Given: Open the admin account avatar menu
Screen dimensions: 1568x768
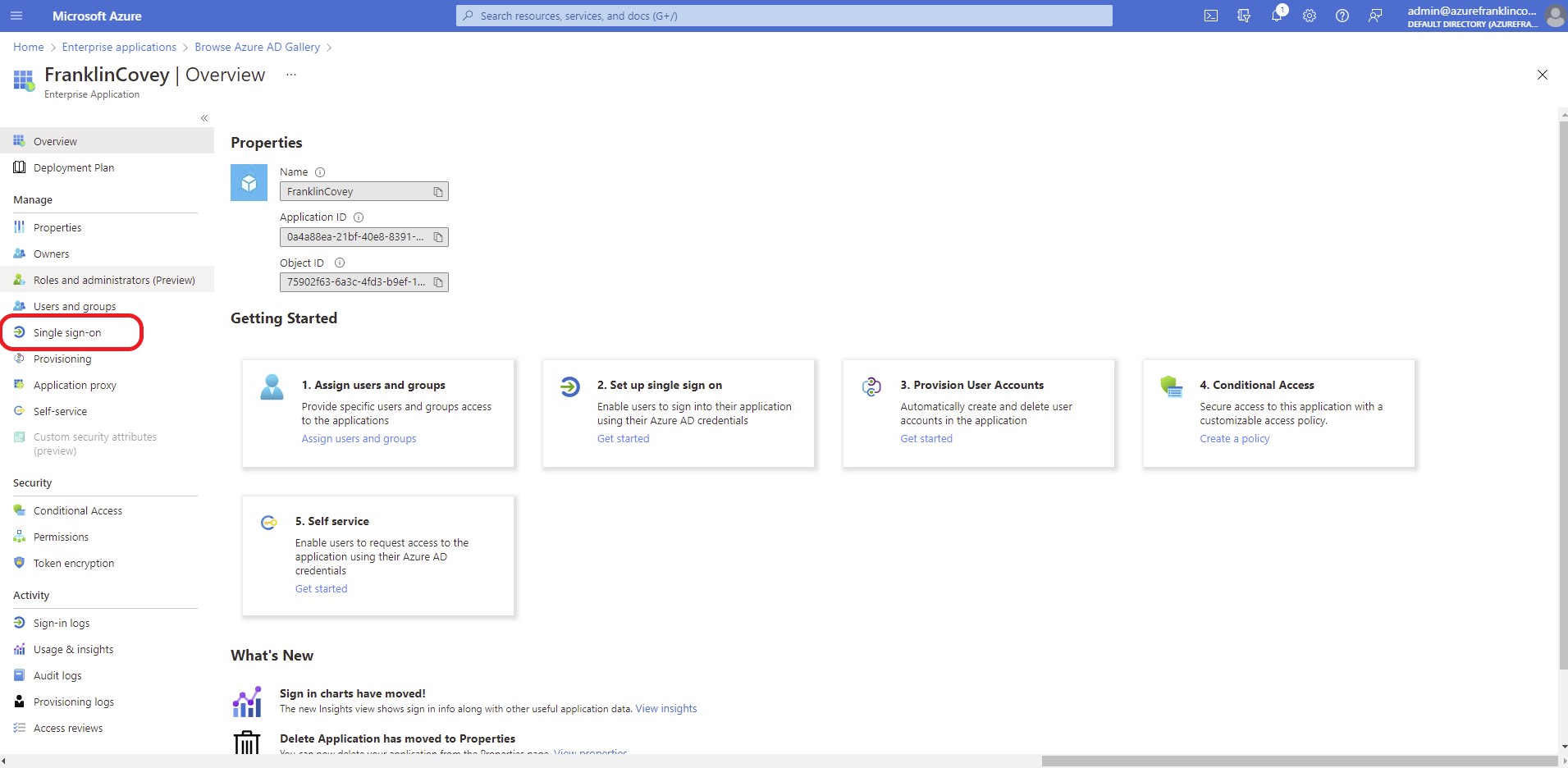Looking at the screenshot, I should [x=1554, y=16].
